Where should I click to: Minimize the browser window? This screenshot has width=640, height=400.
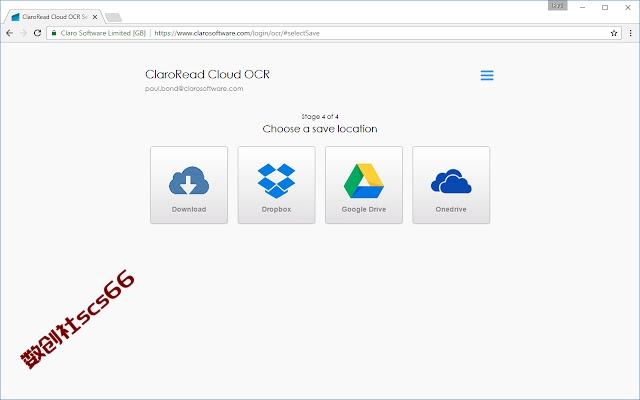pos(582,7)
